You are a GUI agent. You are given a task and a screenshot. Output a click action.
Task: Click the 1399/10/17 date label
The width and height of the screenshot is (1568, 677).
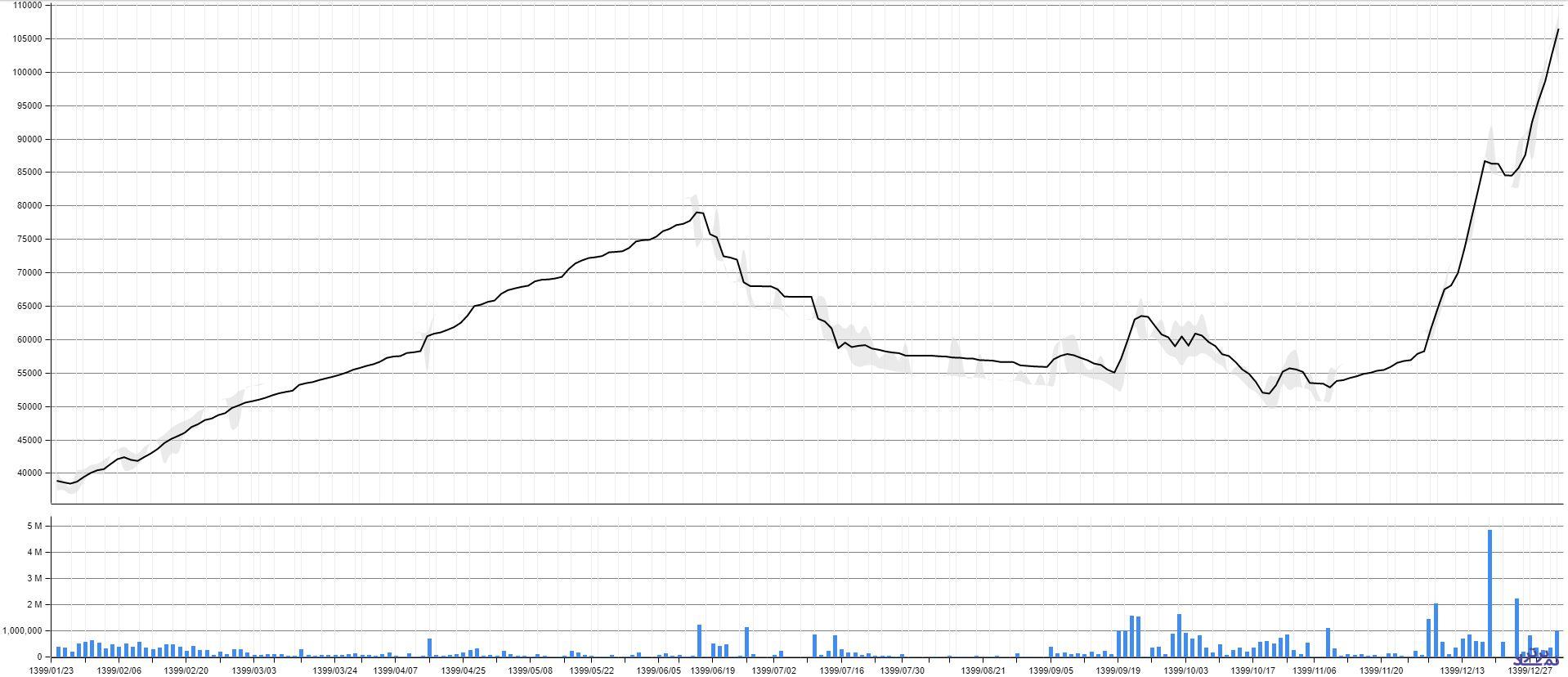coord(1252,670)
